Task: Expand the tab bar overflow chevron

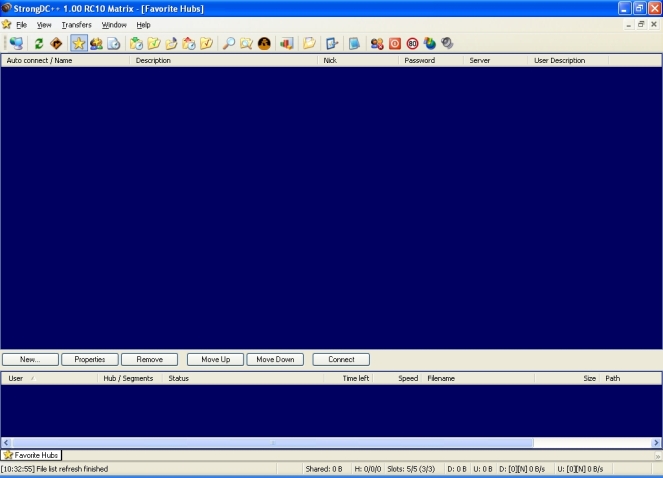Action: pyautogui.click(x=657, y=455)
